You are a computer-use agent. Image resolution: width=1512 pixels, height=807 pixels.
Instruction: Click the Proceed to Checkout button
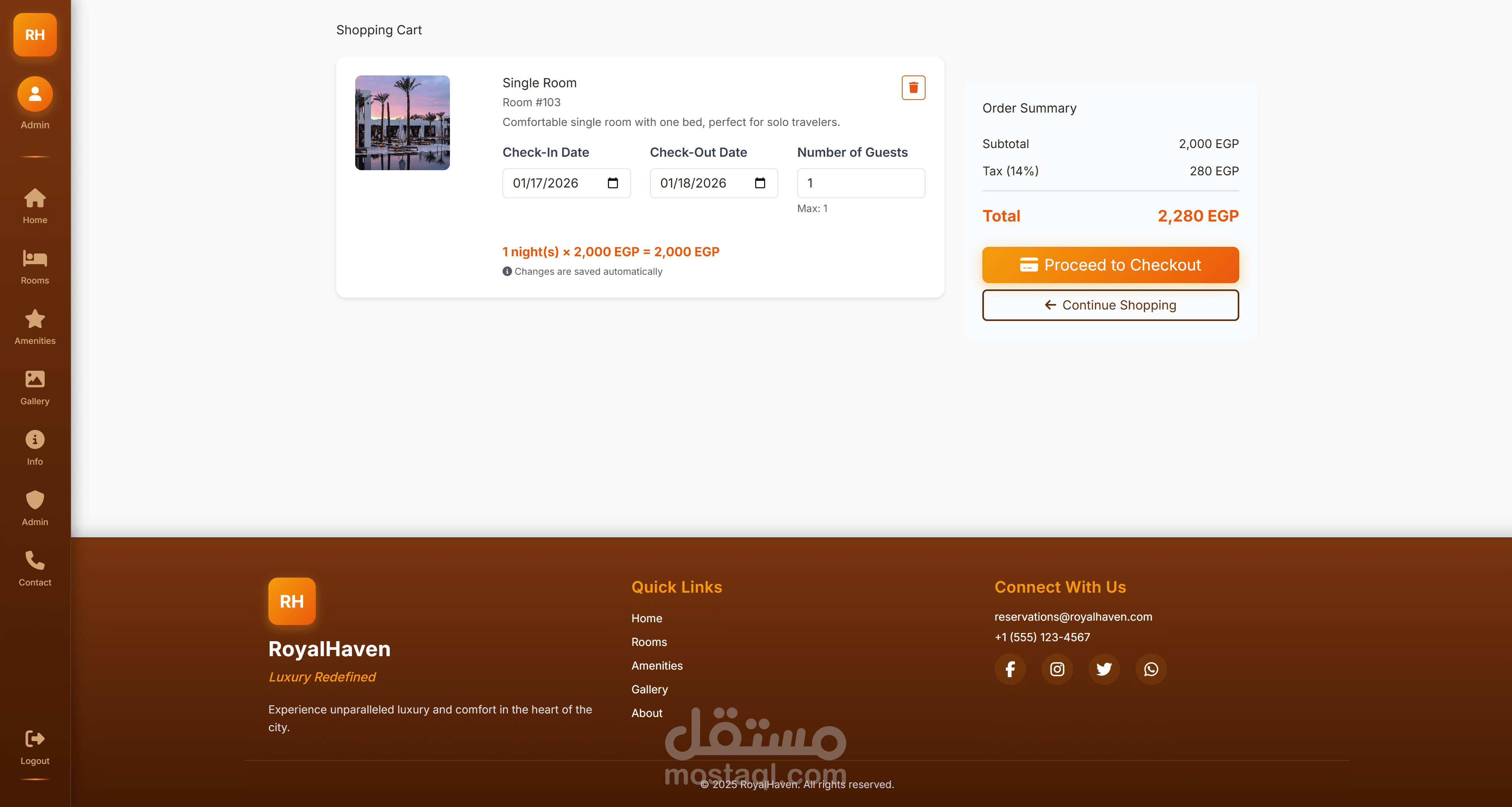pyautogui.click(x=1110, y=265)
